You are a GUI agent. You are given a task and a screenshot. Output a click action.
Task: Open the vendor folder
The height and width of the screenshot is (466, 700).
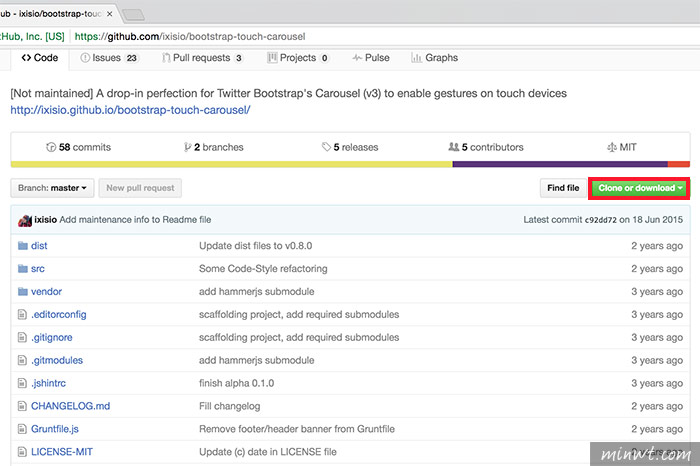(46, 291)
